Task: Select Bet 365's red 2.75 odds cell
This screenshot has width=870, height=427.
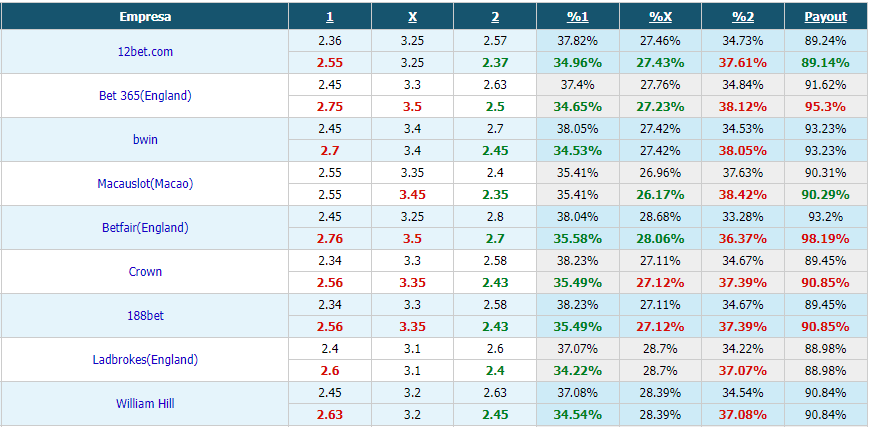Action: pos(330,106)
